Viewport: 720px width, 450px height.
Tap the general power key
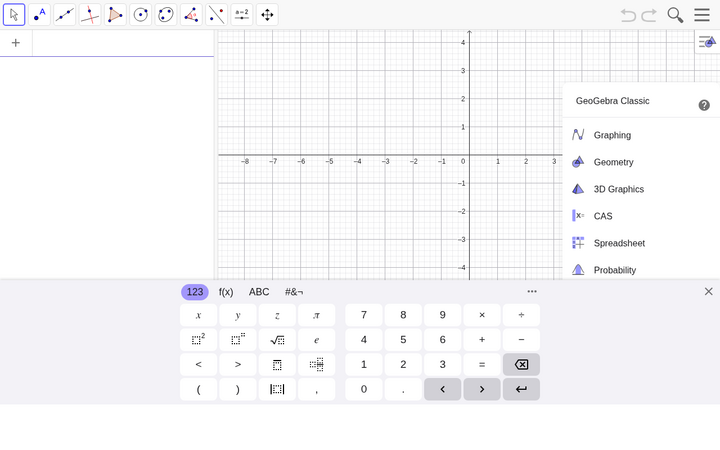pyautogui.click(x=238, y=340)
